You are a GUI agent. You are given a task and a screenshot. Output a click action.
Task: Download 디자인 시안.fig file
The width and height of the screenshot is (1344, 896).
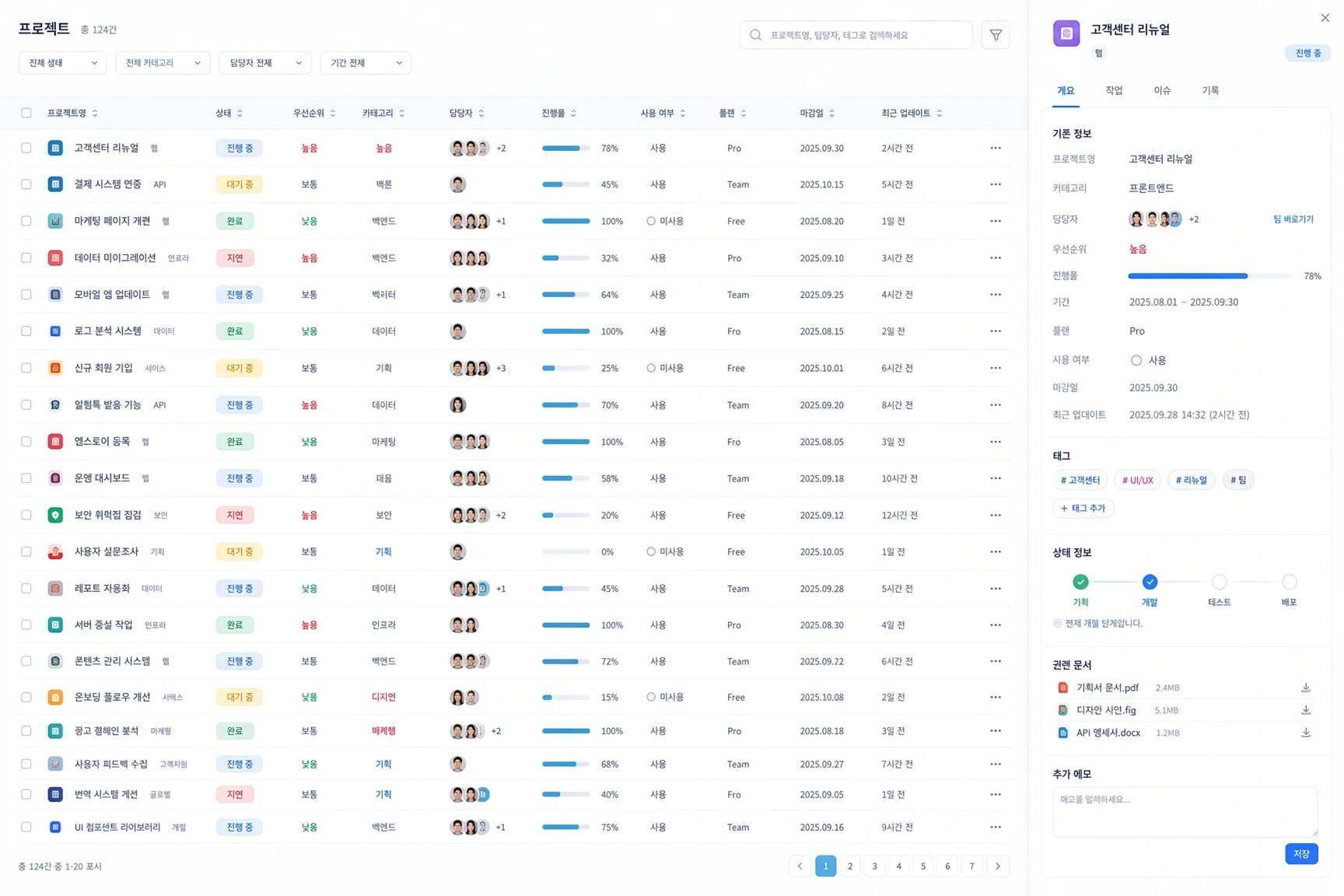[x=1306, y=710]
